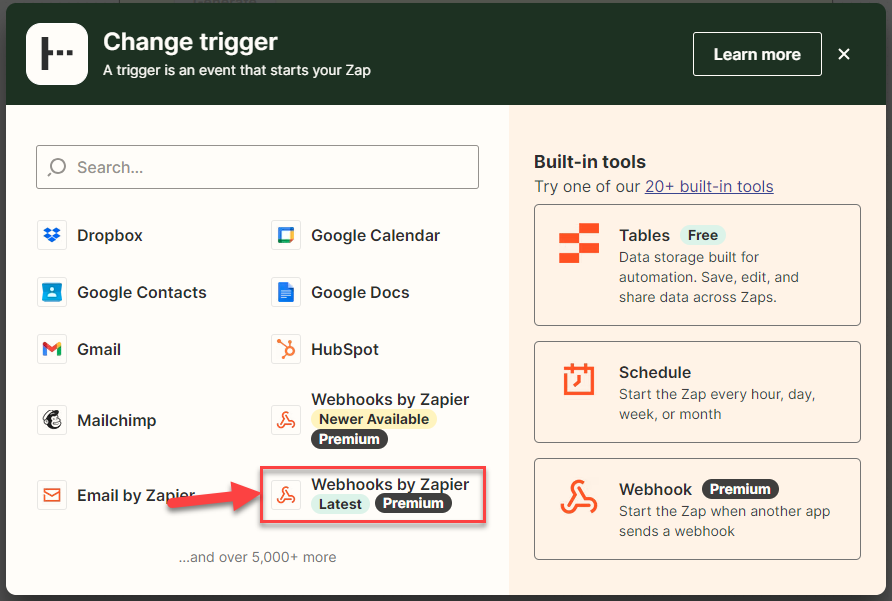Click the Email by Zapier envelope icon
Viewport: 892px width, 601px height.
[x=52, y=495]
